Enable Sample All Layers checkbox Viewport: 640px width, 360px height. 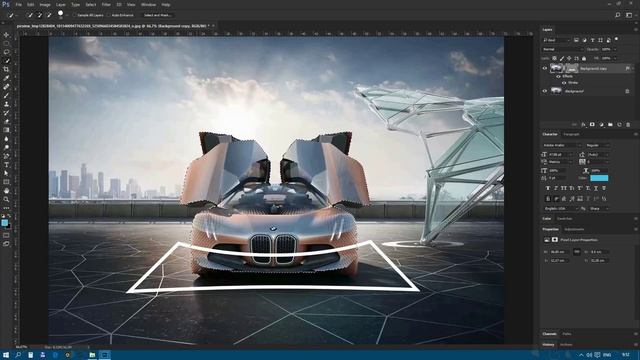point(75,15)
